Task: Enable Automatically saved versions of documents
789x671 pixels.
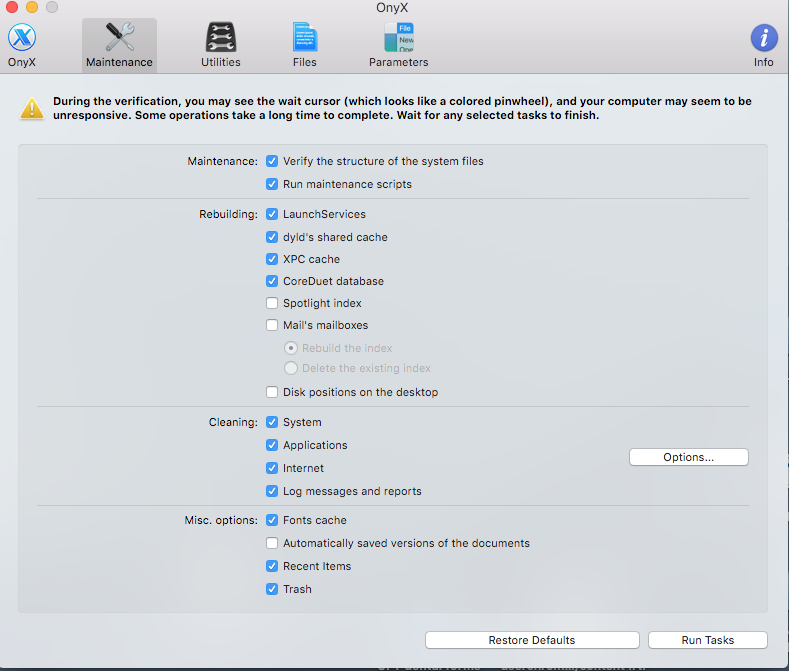Action: click(x=272, y=543)
